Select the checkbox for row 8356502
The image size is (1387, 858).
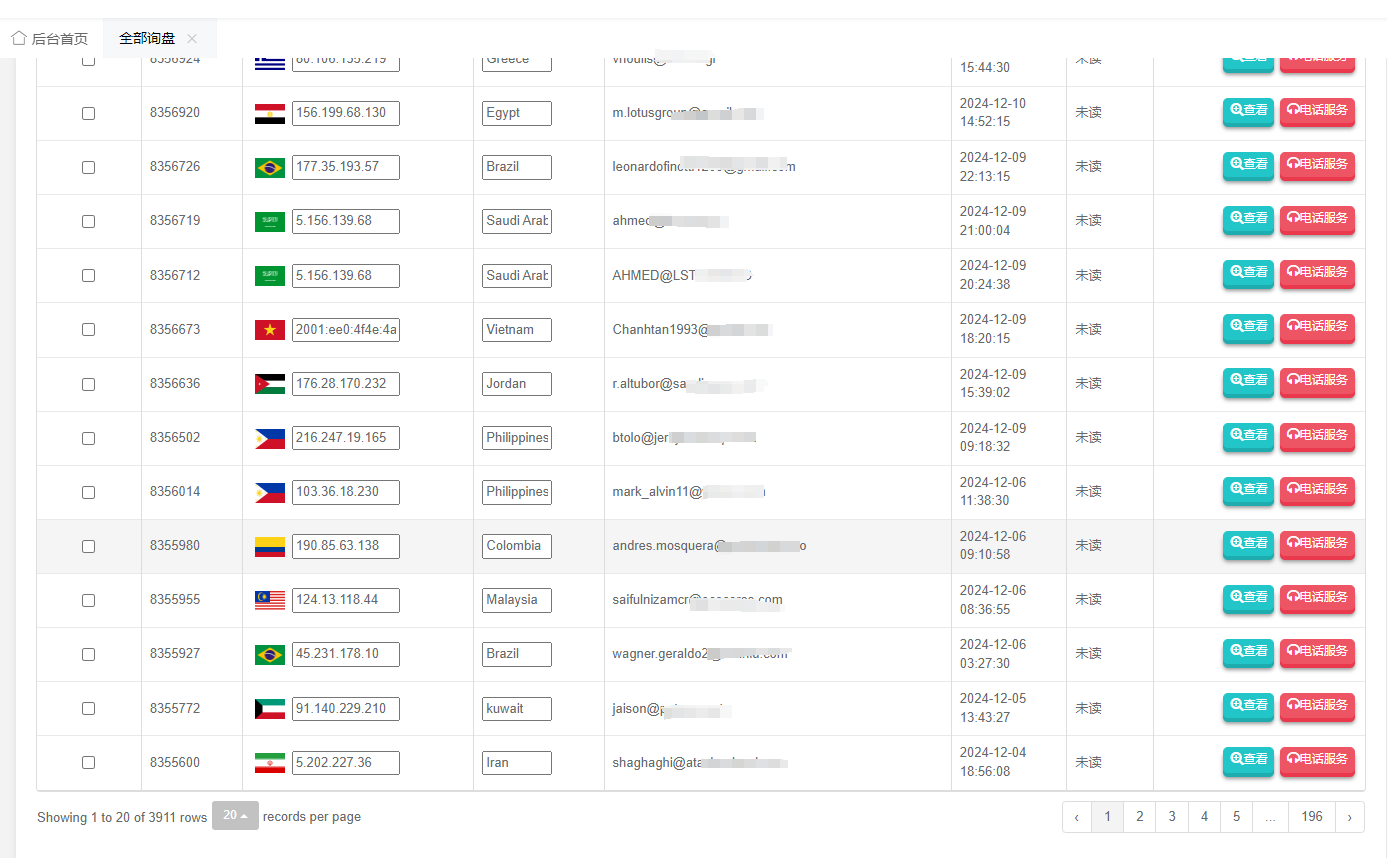point(88,438)
